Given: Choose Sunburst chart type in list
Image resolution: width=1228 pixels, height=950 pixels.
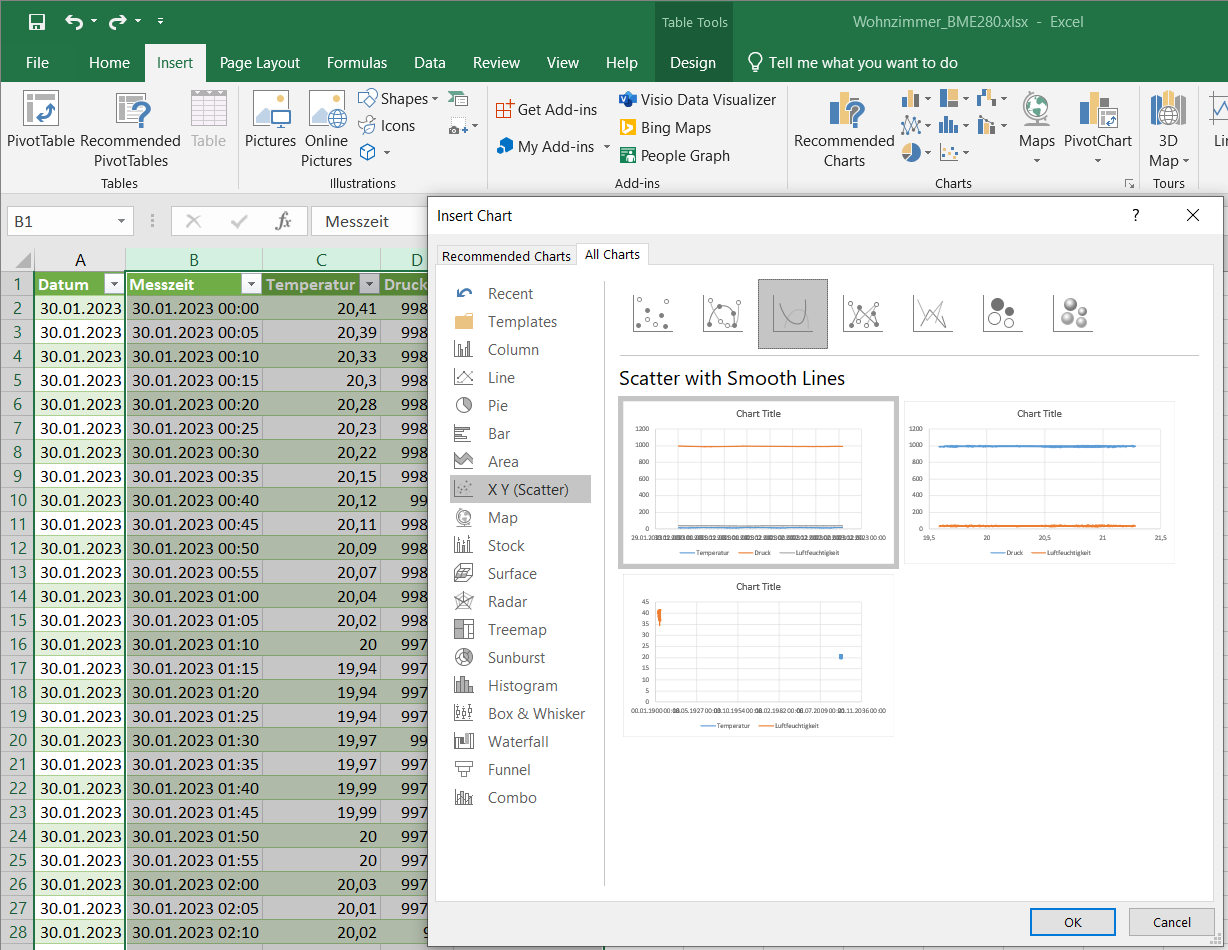Looking at the screenshot, I should [520, 657].
